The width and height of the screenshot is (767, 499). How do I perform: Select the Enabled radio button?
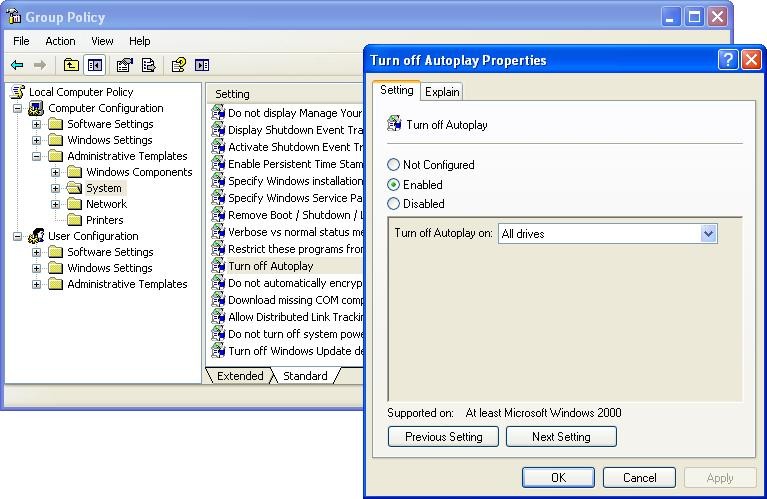[x=394, y=185]
